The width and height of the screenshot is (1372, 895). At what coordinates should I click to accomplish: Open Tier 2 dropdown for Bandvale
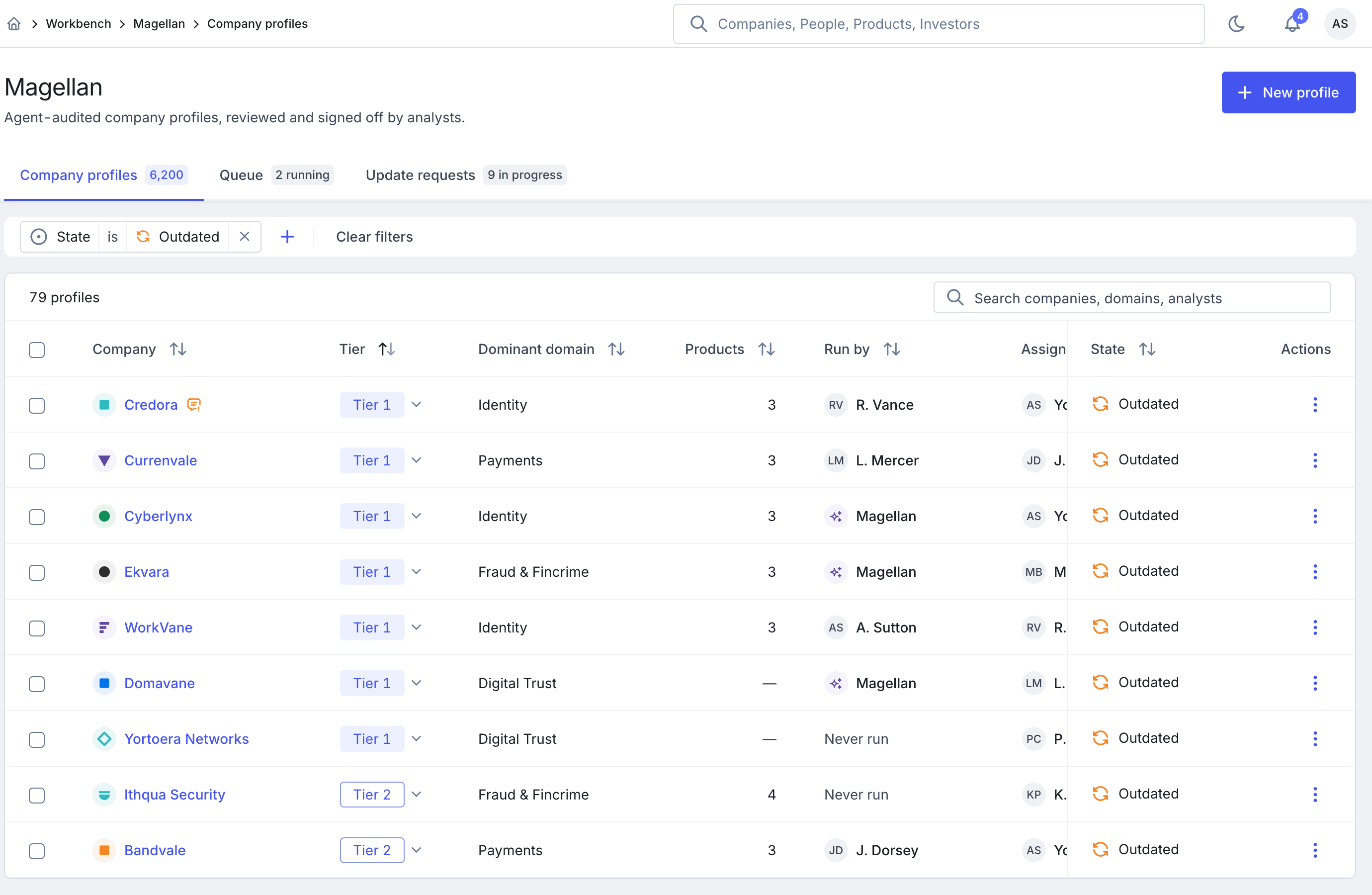[x=416, y=850]
